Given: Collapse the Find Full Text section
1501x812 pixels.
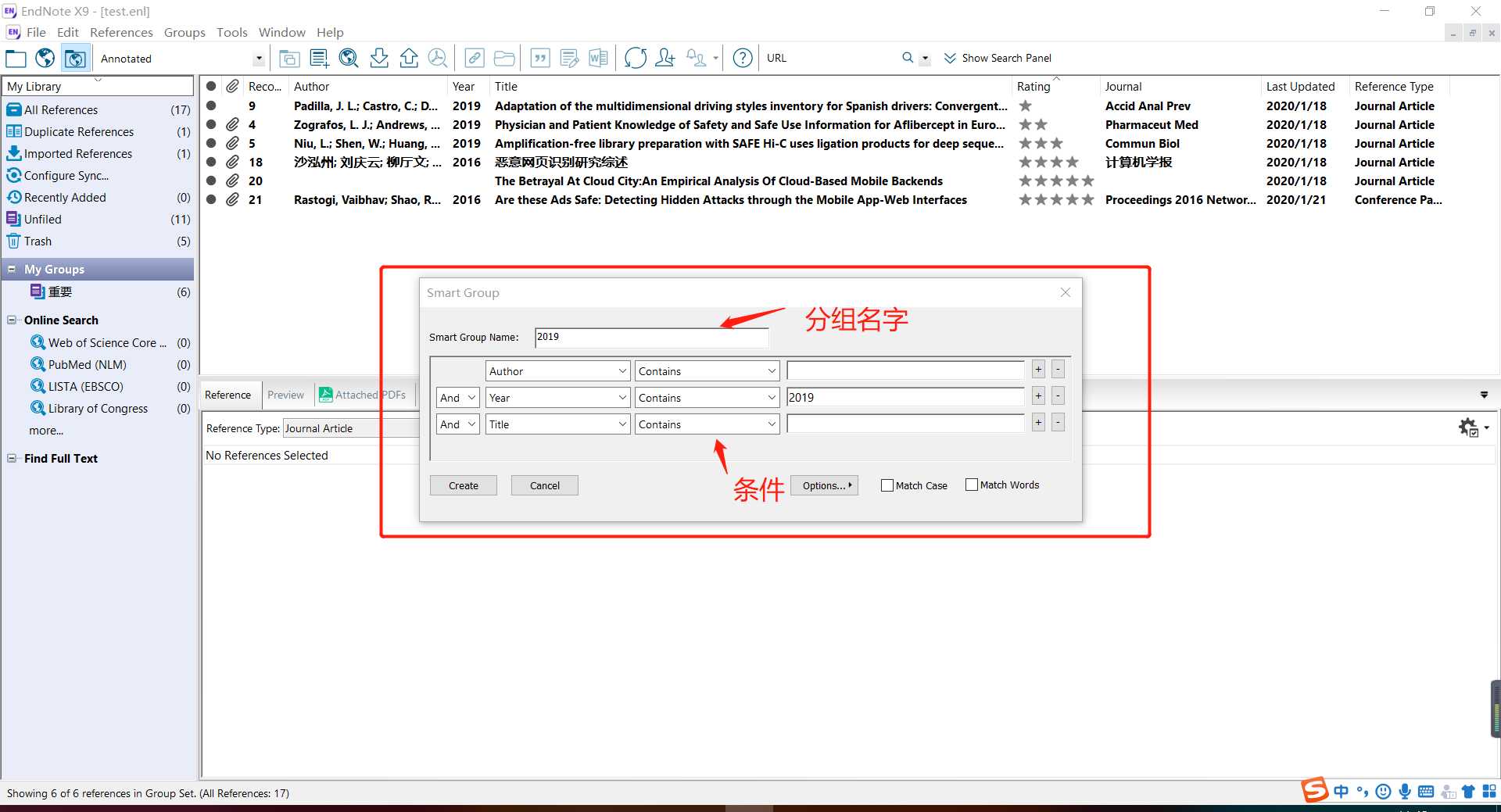Looking at the screenshot, I should 12,459.
